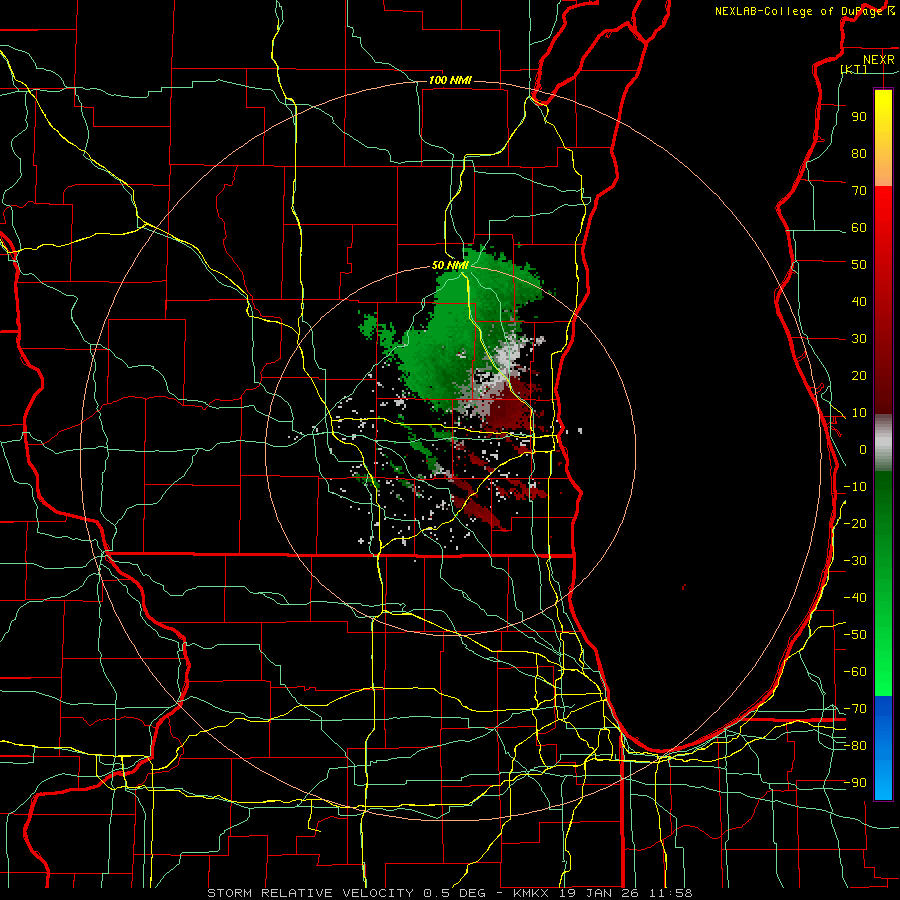Click the "-70" scale label
This screenshot has height=900, width=900.
(855, 709)
